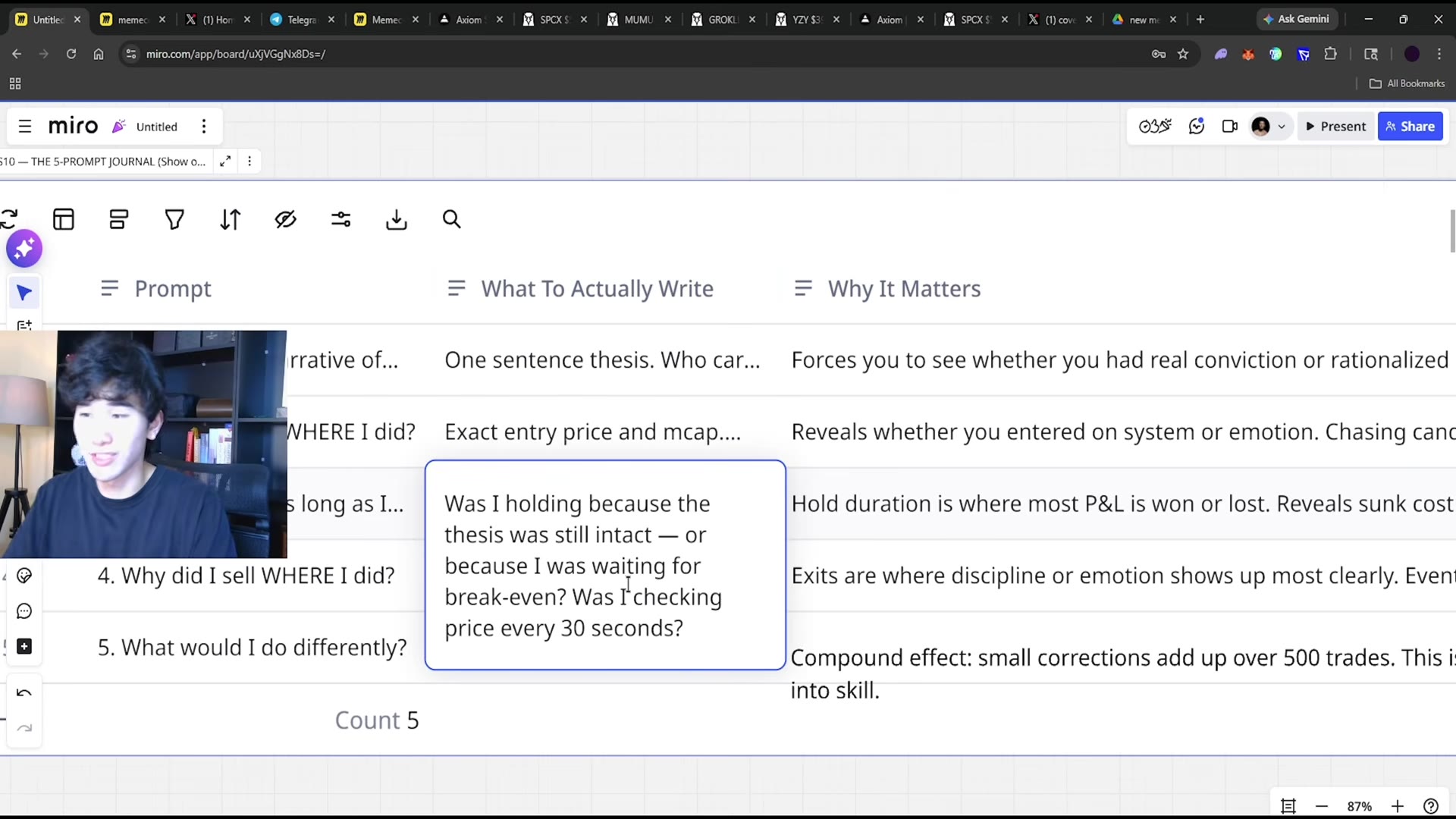Open Chrome extensions puzzle icon

(1331, 54)
